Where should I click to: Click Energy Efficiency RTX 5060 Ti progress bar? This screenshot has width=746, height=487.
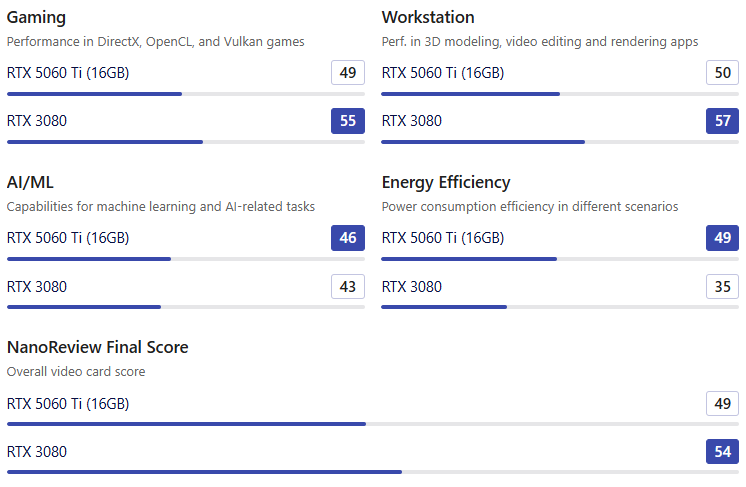560,259
